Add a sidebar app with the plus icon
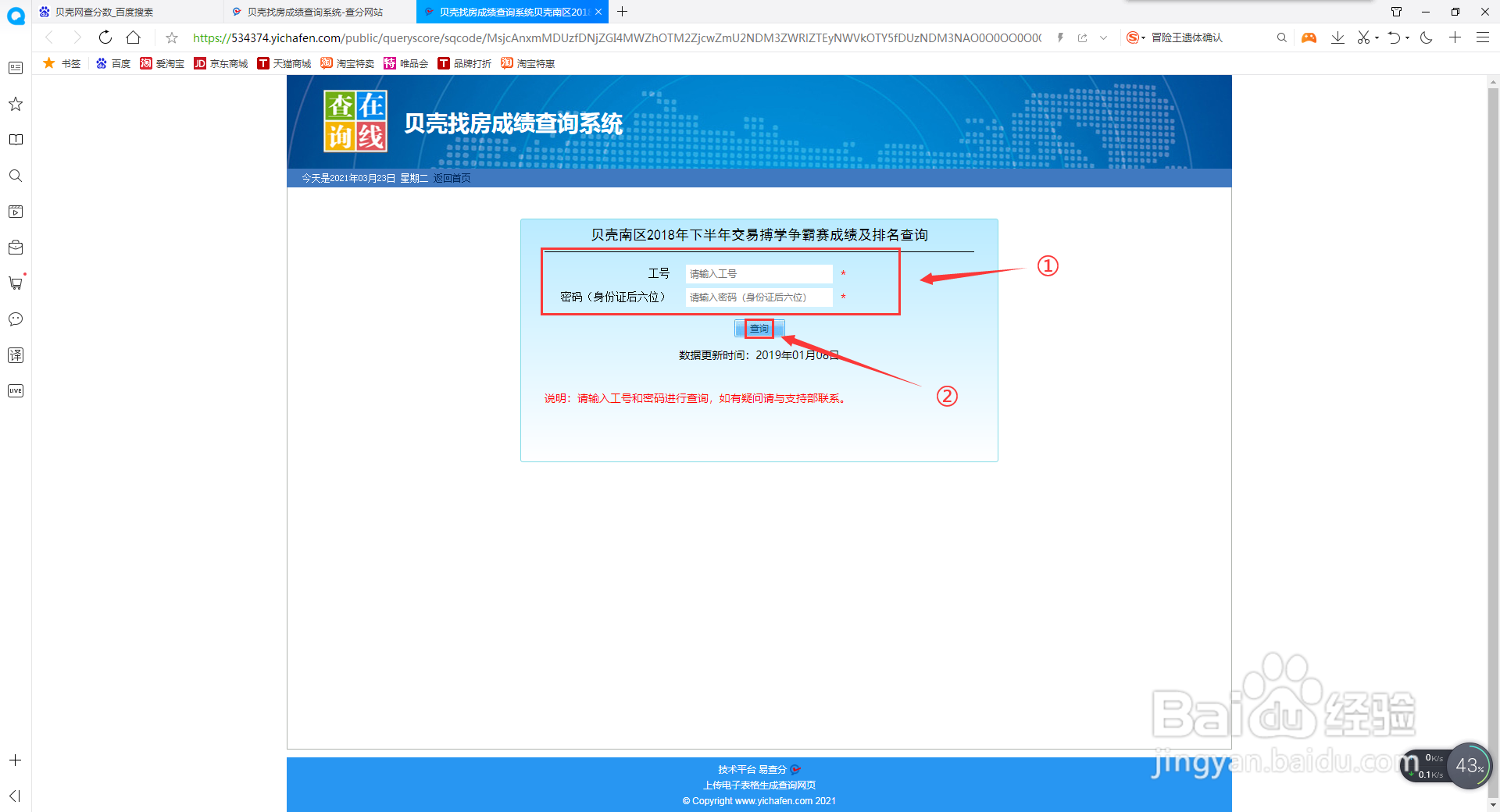The image size is (1500, 812). pyautogui.click(x=15, y=760)
